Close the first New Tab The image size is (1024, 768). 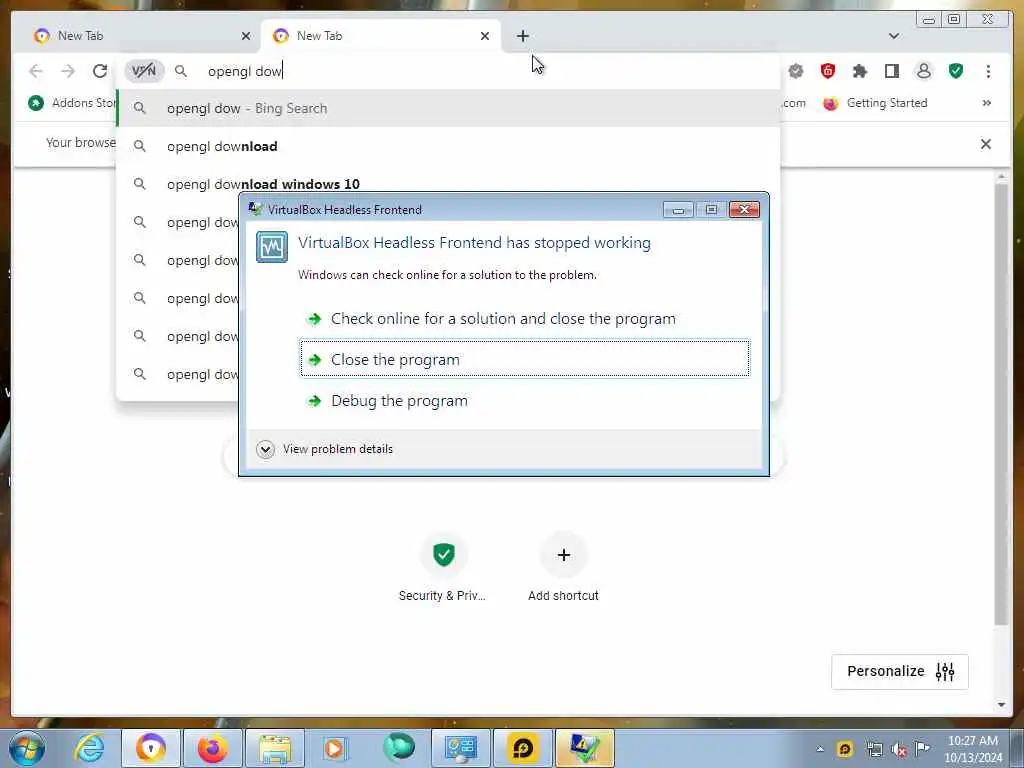246,36
